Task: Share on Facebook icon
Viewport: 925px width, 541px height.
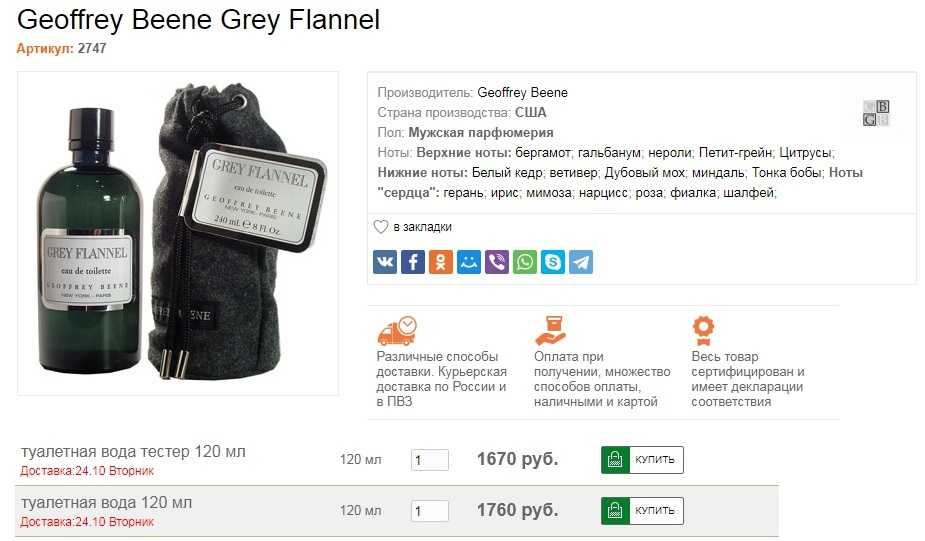Action: [x=413, y=262]
